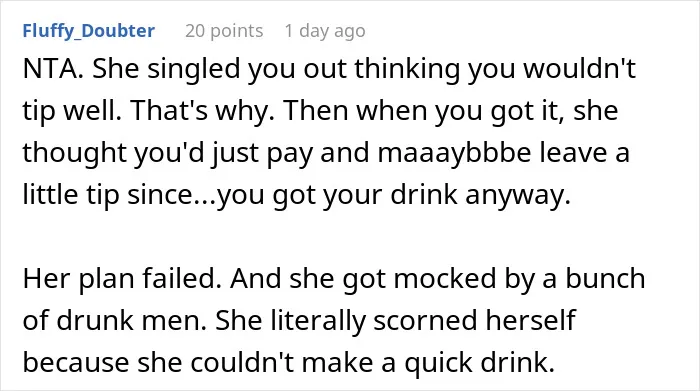
Task: Click the phrase Her plan failed
Action: click(122, 278)
